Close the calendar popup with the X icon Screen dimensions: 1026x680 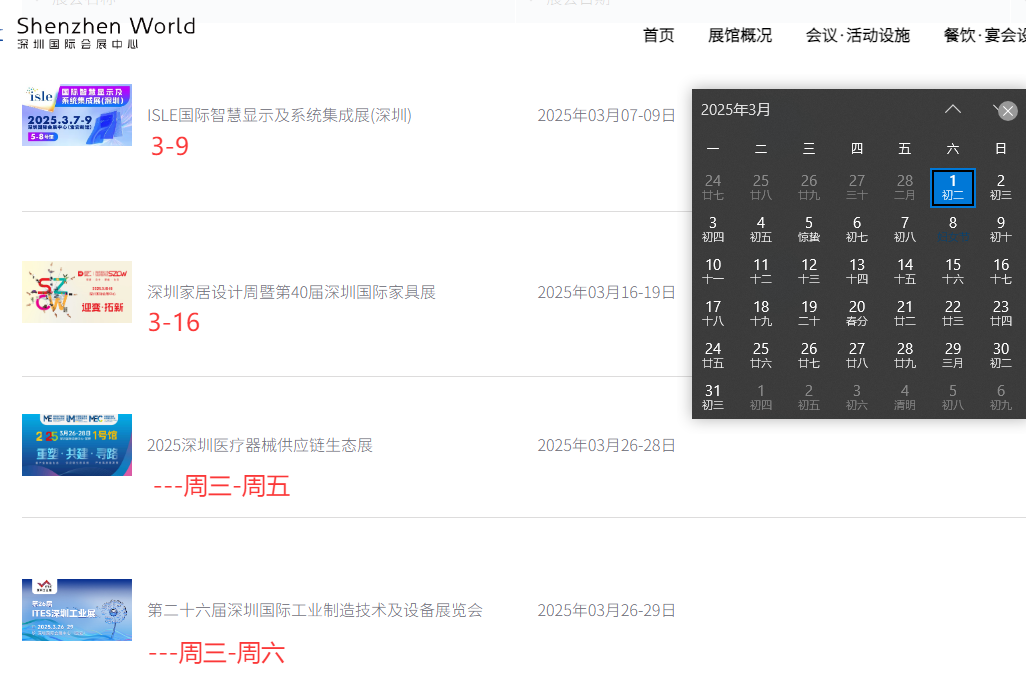click(x=1008, y=111)
